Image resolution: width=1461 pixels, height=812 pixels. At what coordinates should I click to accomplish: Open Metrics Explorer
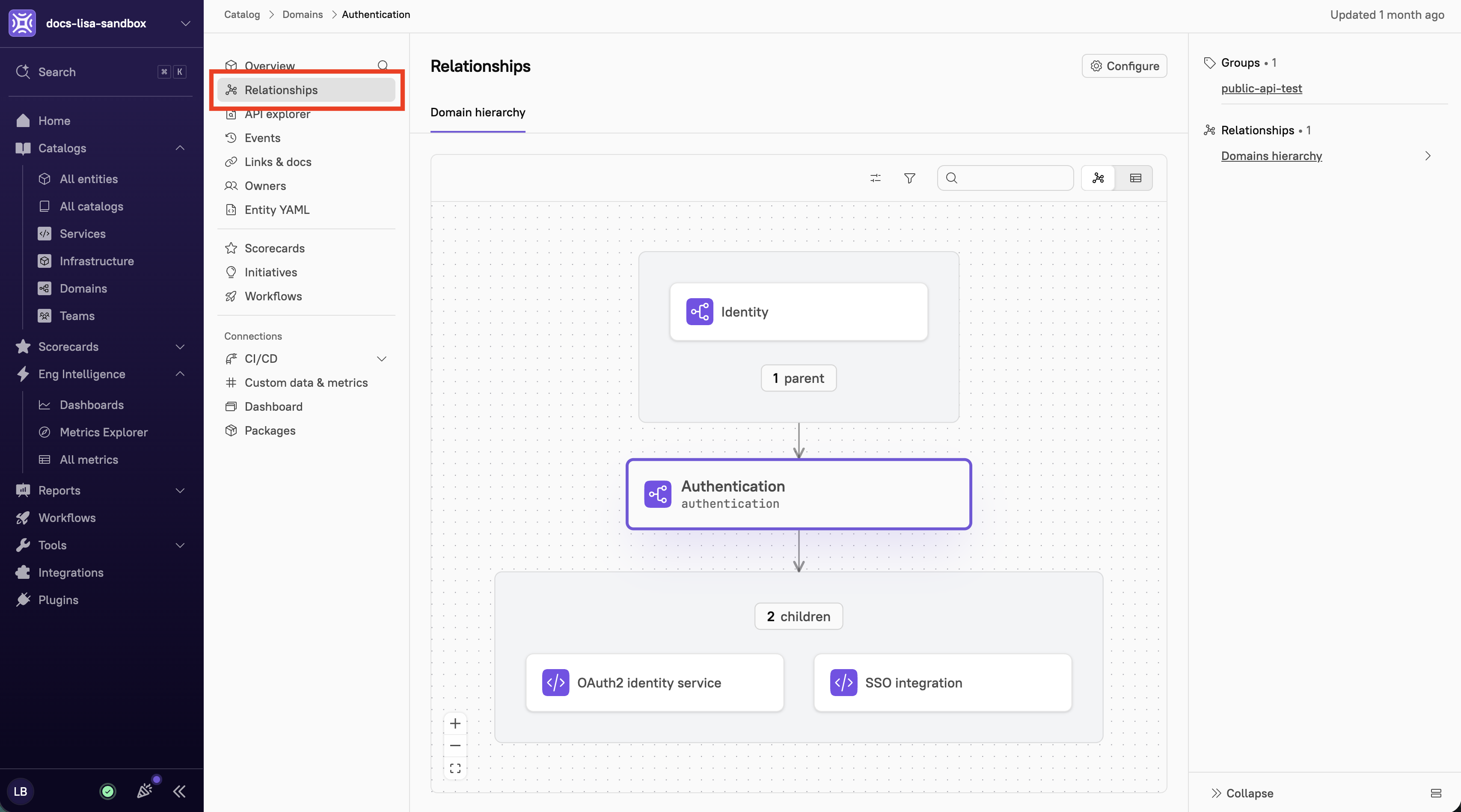click(103, 432)
